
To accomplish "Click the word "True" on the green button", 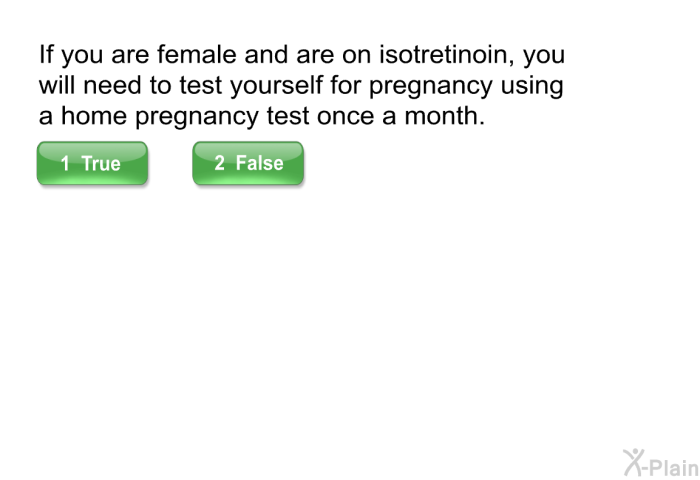I will coord(101,164).
